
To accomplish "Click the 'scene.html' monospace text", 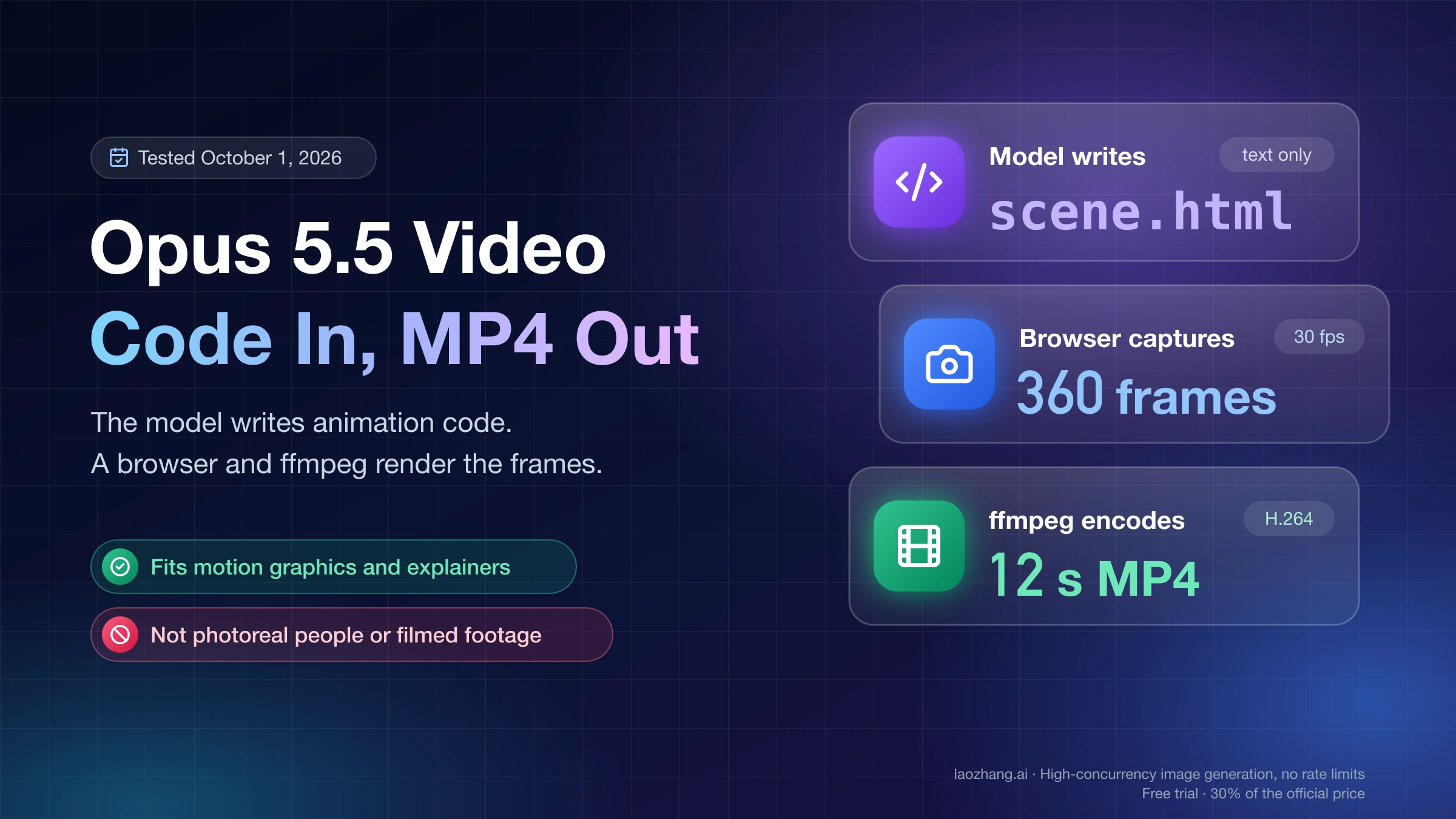I will pos(1141,211).
